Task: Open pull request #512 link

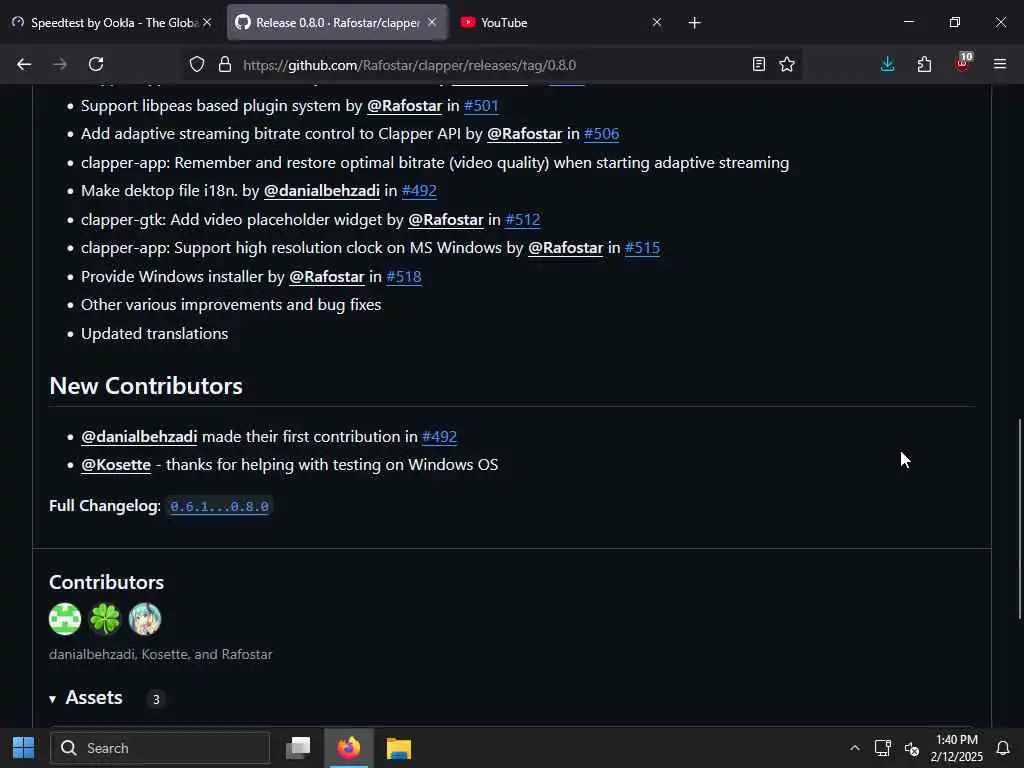Action: pyautogui.click(x=522, y=219)
